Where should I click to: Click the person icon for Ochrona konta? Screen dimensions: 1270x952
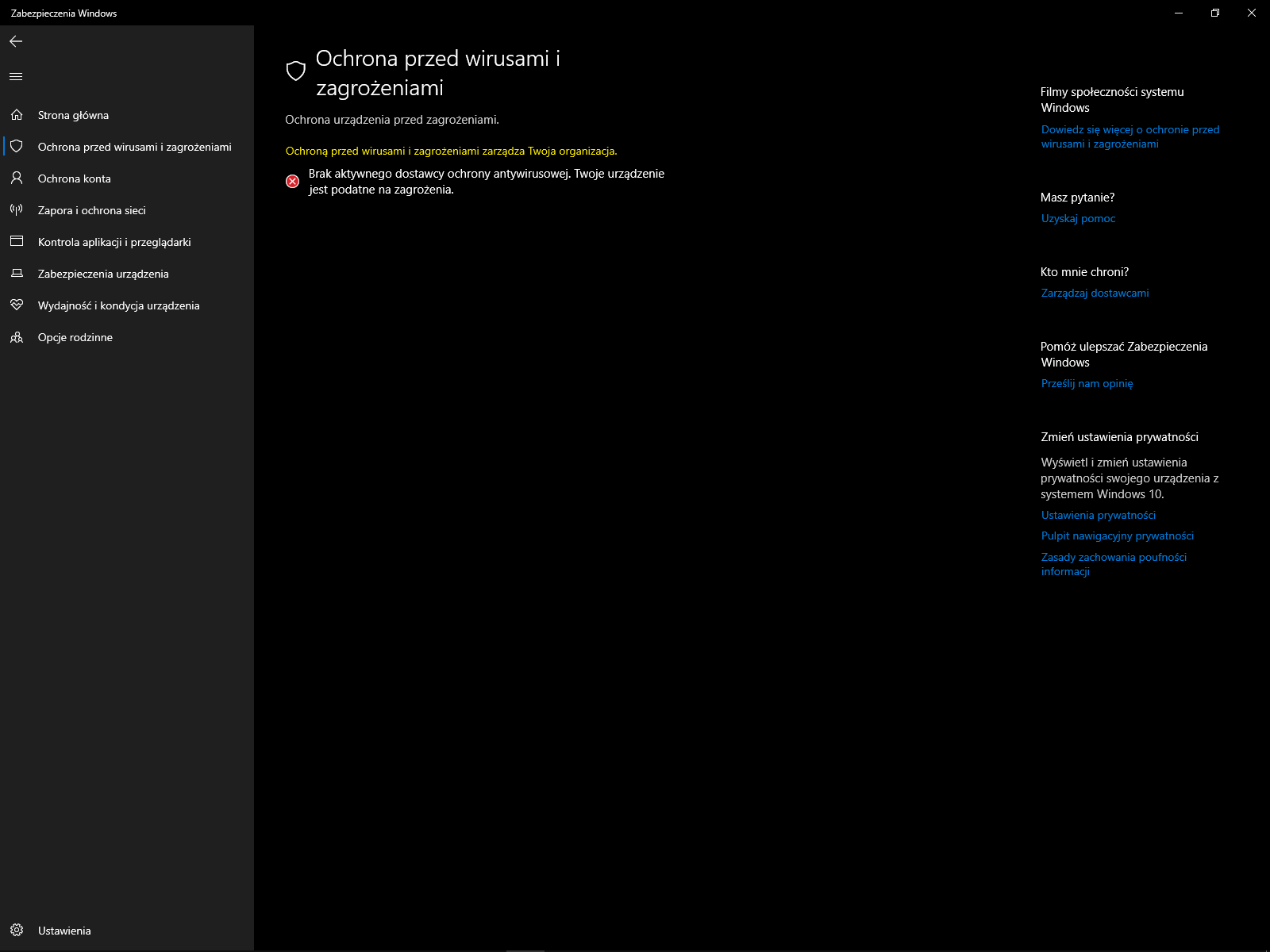[17, 178]
